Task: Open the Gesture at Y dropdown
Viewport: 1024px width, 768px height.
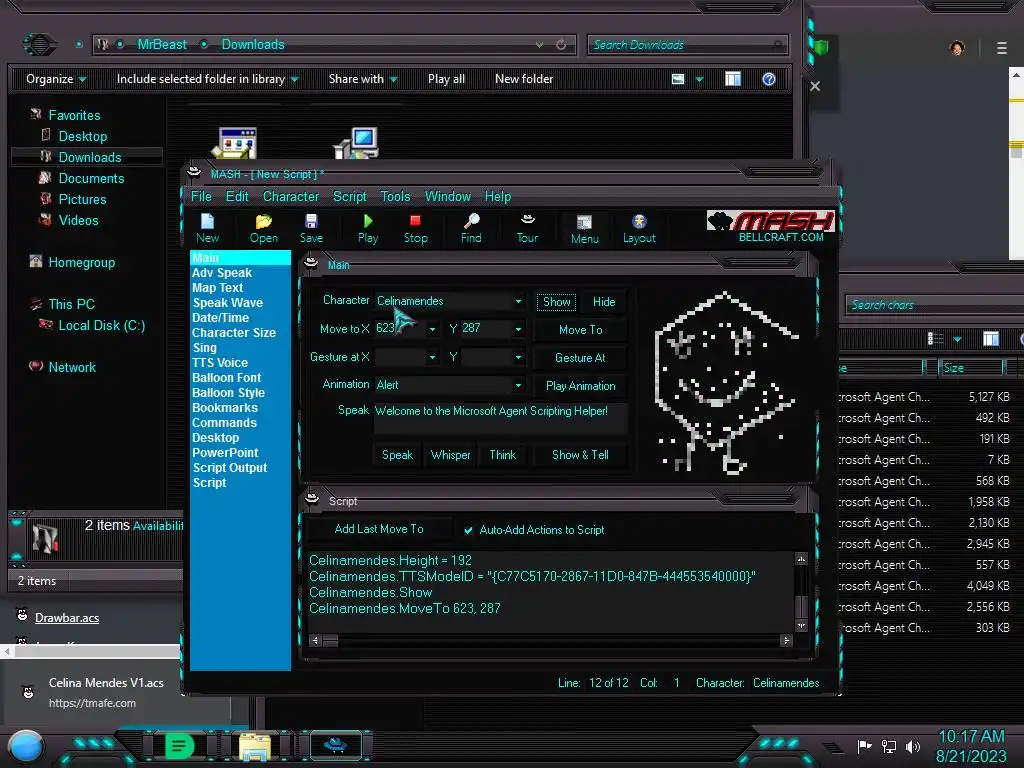Action: [x=518, y=357]
